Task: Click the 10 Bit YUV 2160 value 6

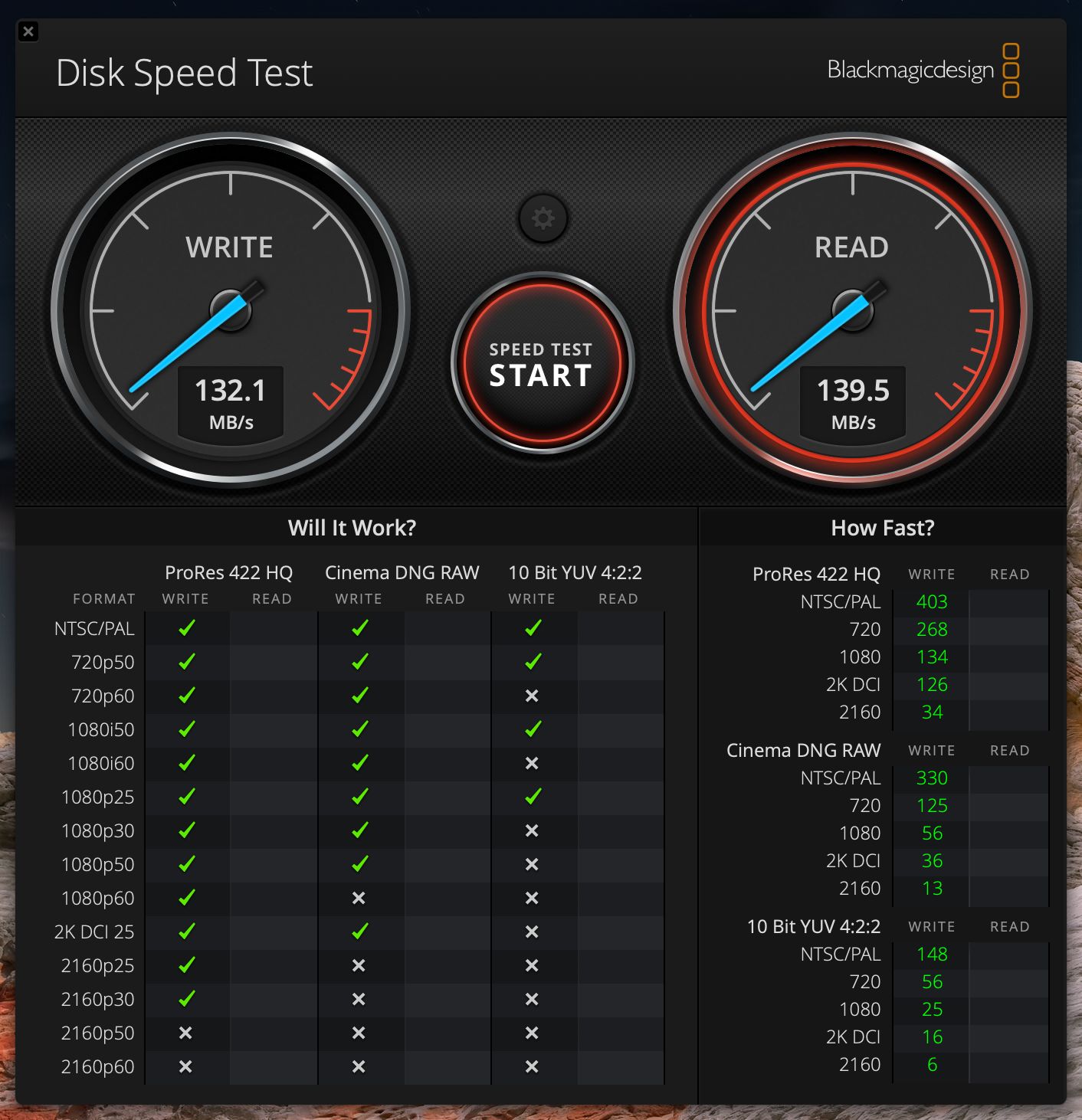Action: (x=932, y=1065)
